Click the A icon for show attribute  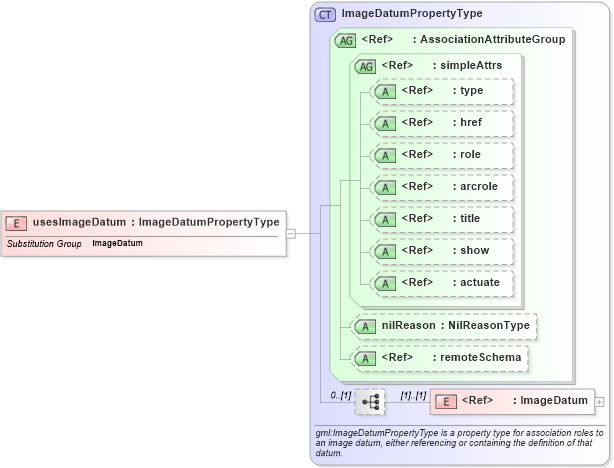(385, 251)
